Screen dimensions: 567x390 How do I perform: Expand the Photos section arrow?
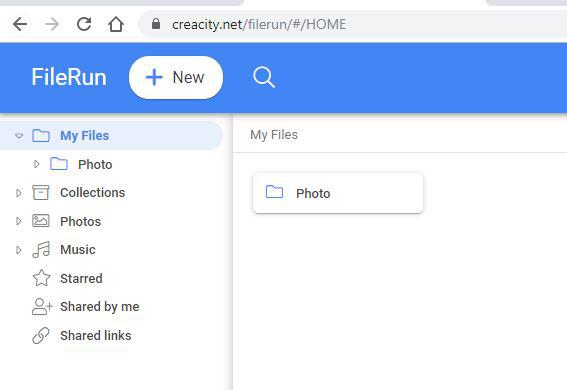pyautogui.click(x=19, y=221)
